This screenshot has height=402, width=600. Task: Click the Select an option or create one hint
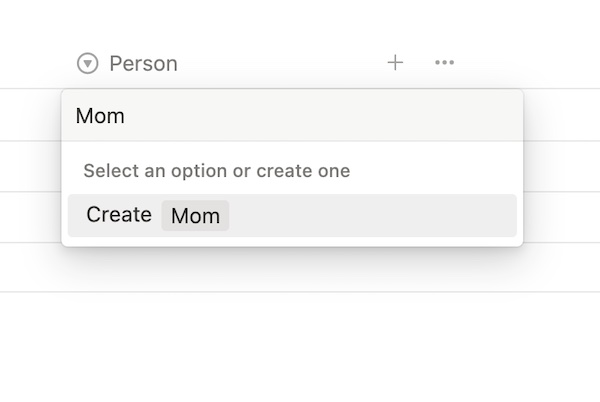click(217, 171)
